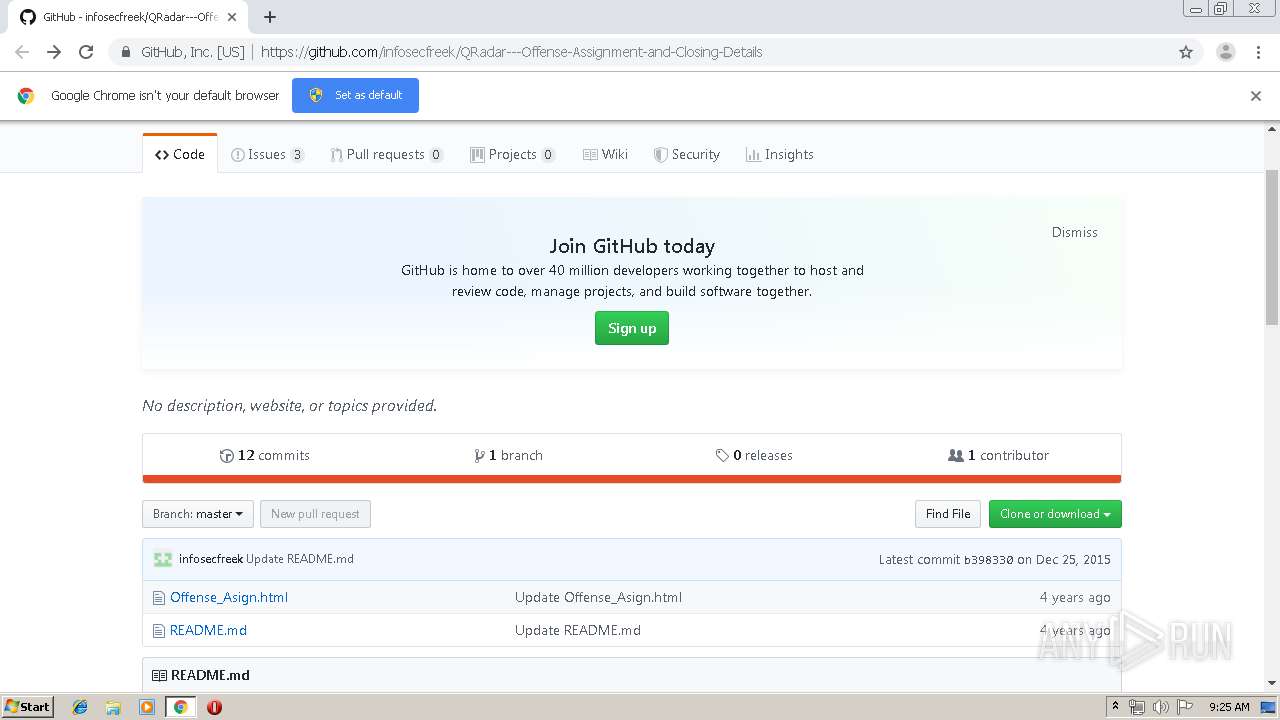Click the scrollbar down arrow
Image resolution: width=1280 pixels, height=720 pixels.
[x=1272, y=683]
